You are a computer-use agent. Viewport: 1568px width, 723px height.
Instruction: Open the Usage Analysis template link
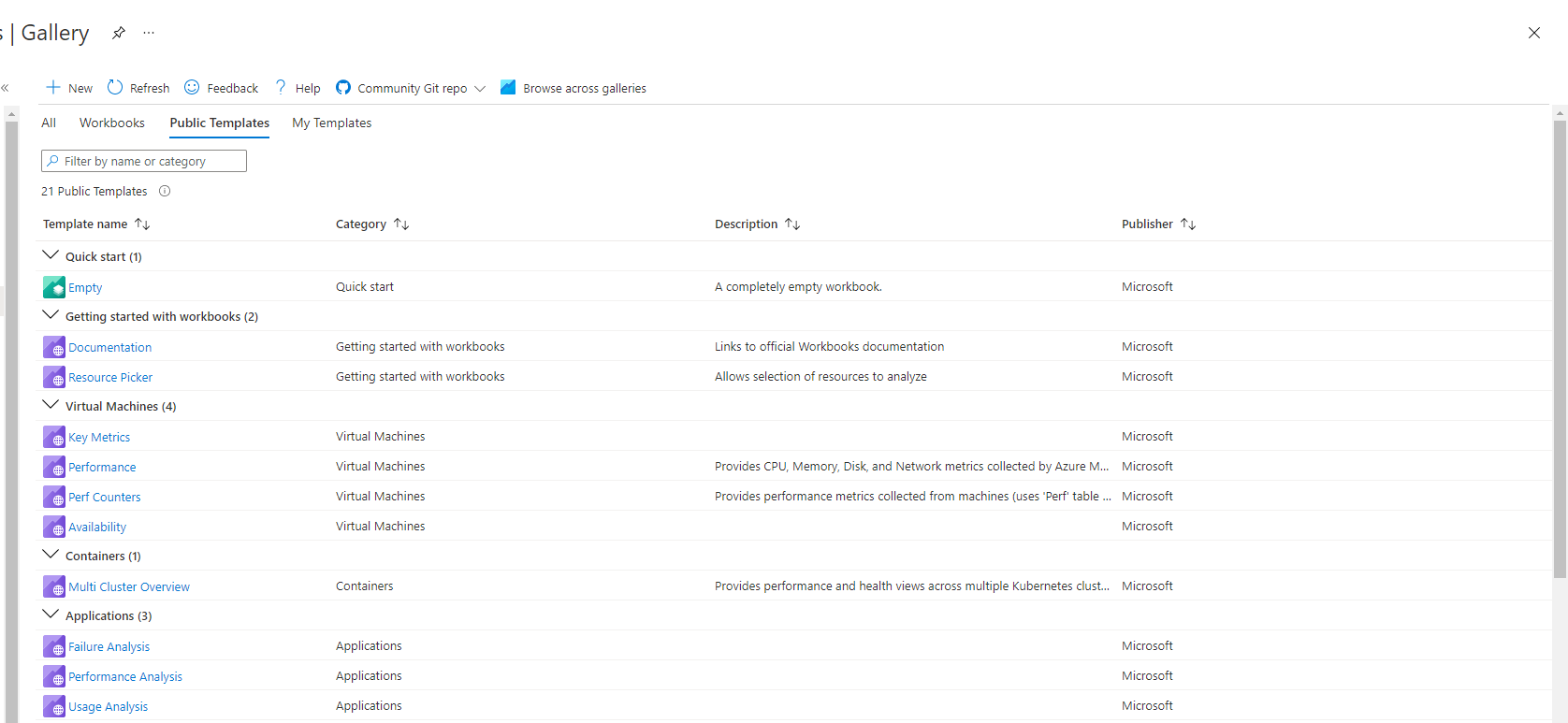coord(108,707)
